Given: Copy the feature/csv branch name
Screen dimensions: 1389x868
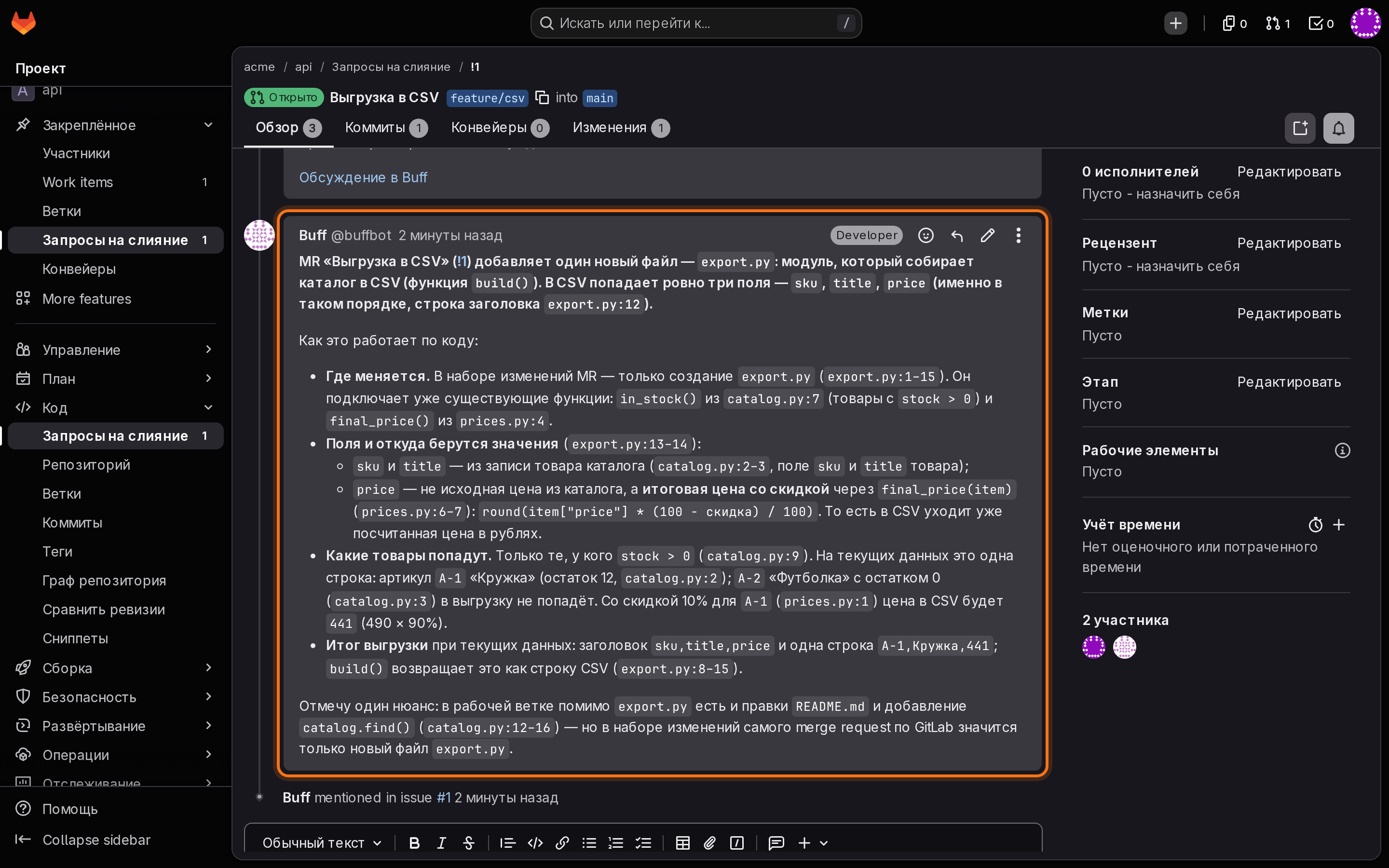Looking at the screenshot, I should click(542, 97).
